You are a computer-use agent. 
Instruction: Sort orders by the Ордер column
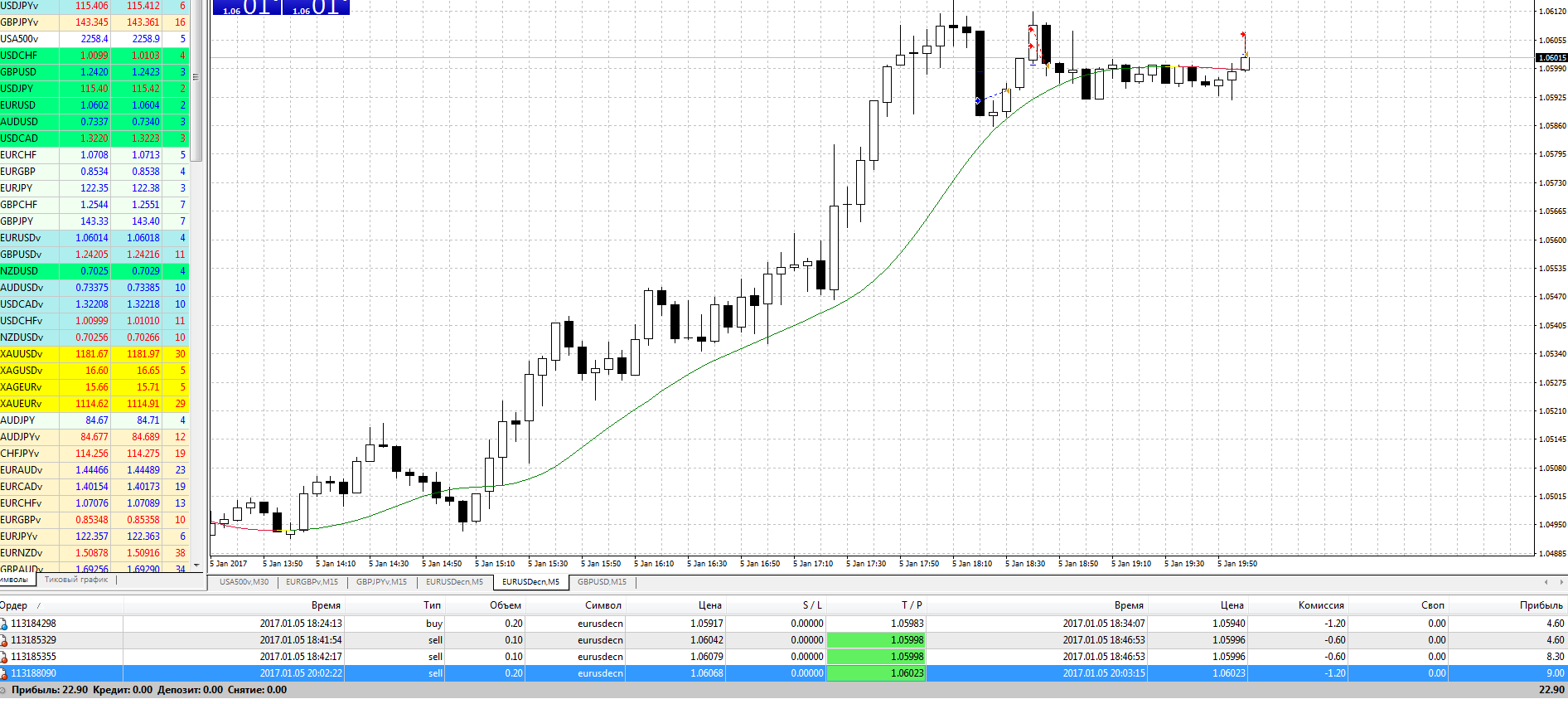pyautogui.click(x=61, y=605)
